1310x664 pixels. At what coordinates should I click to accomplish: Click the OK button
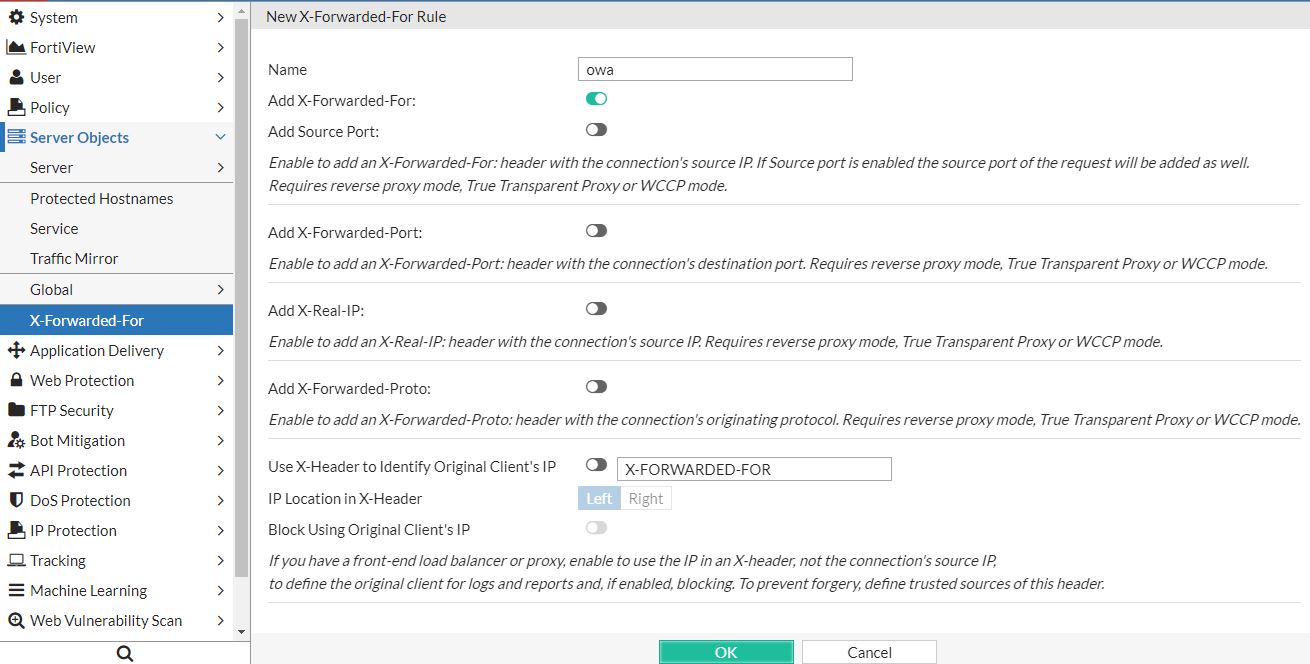point(726,651)
